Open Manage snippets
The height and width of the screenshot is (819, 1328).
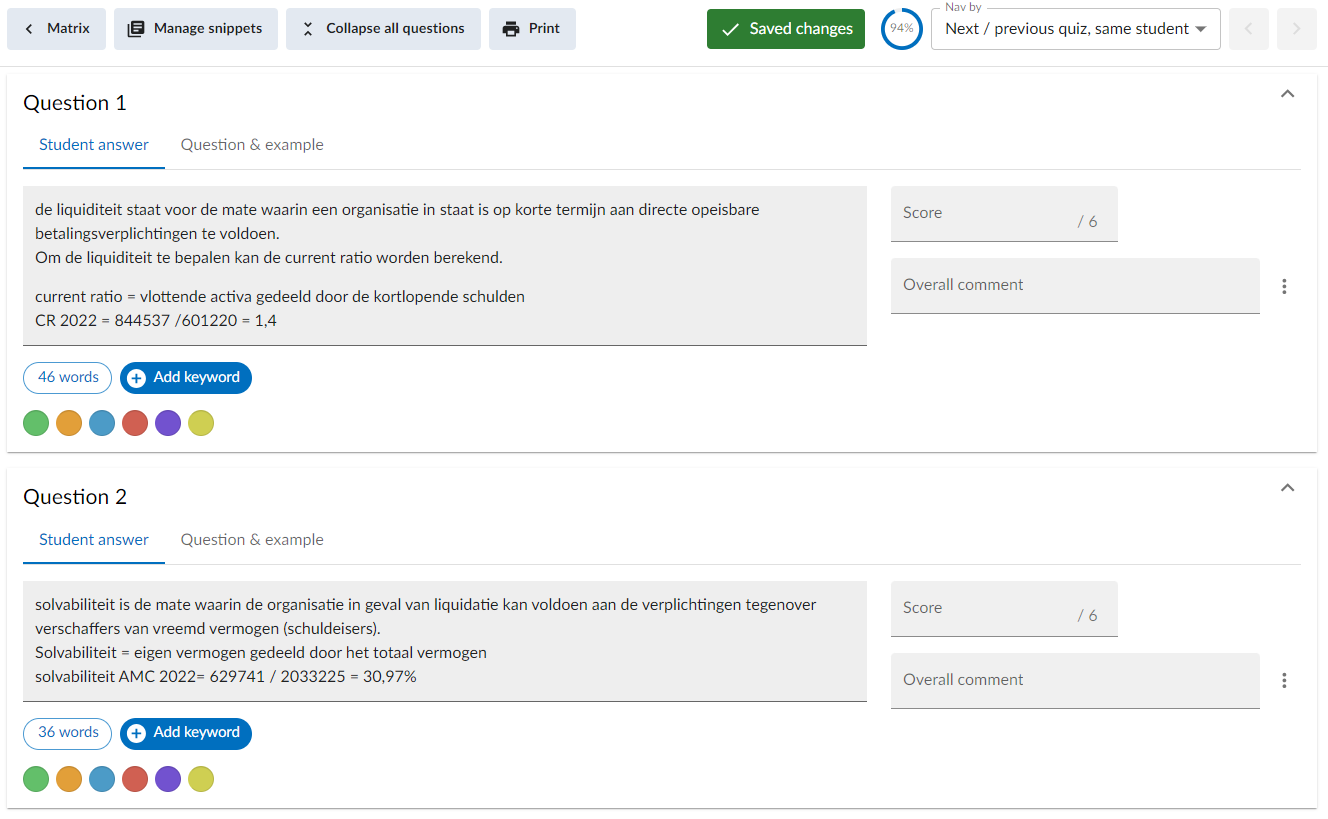(195, 29)
